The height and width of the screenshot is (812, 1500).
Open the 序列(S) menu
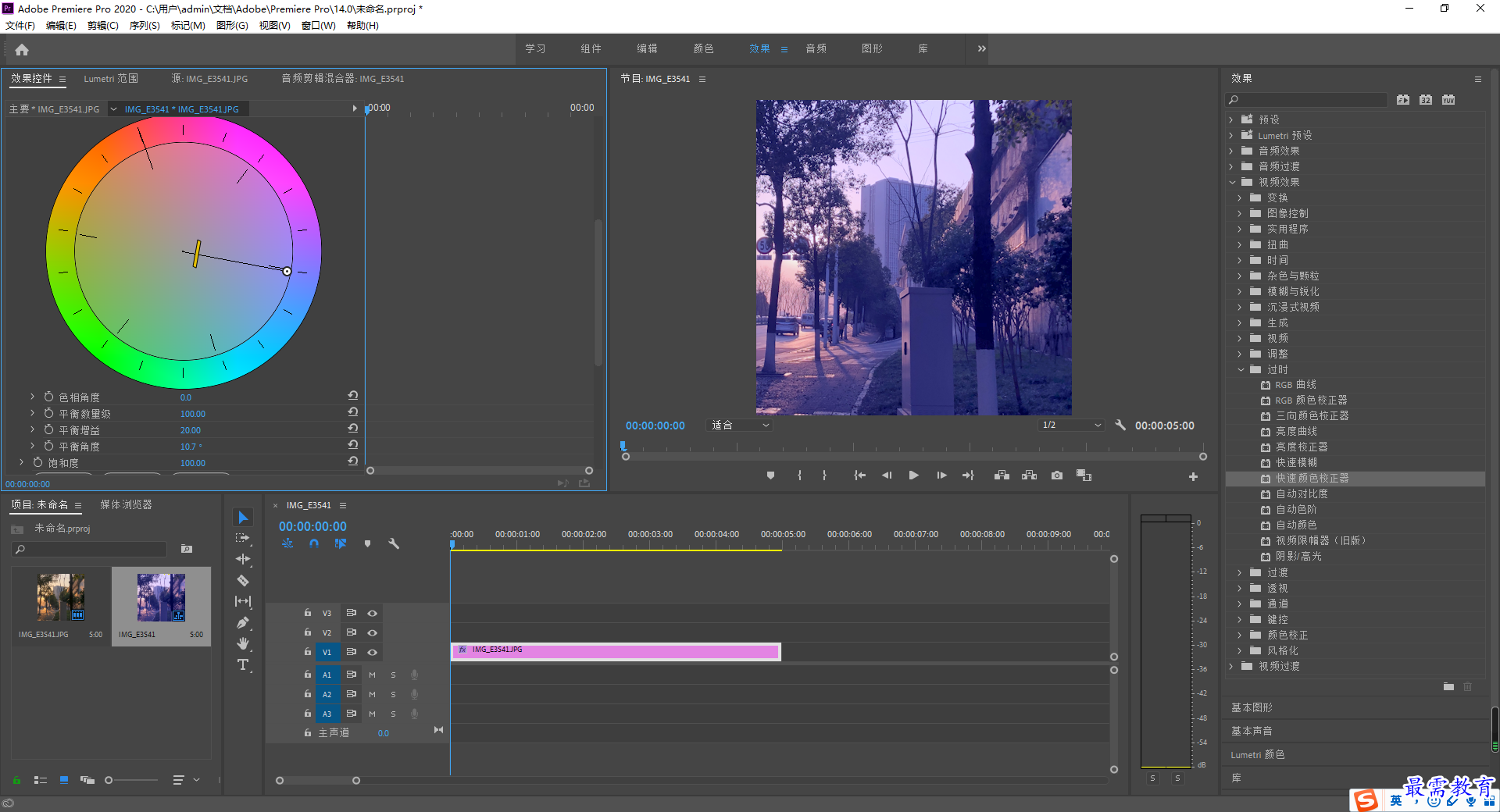pos(145,25)
